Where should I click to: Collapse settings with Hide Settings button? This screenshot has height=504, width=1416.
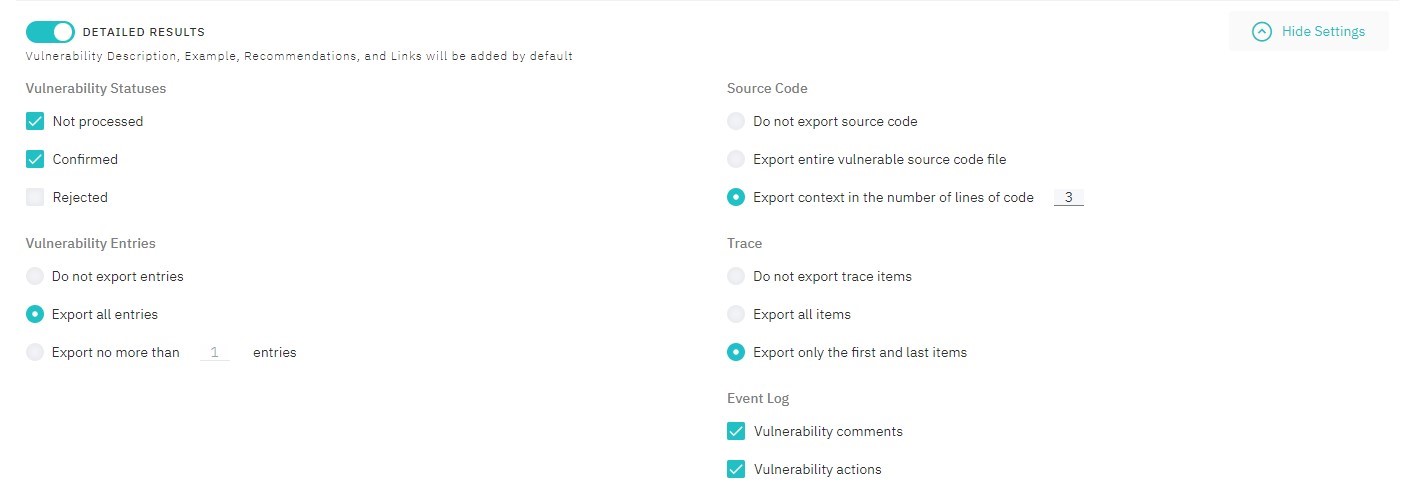(1308, 31)
